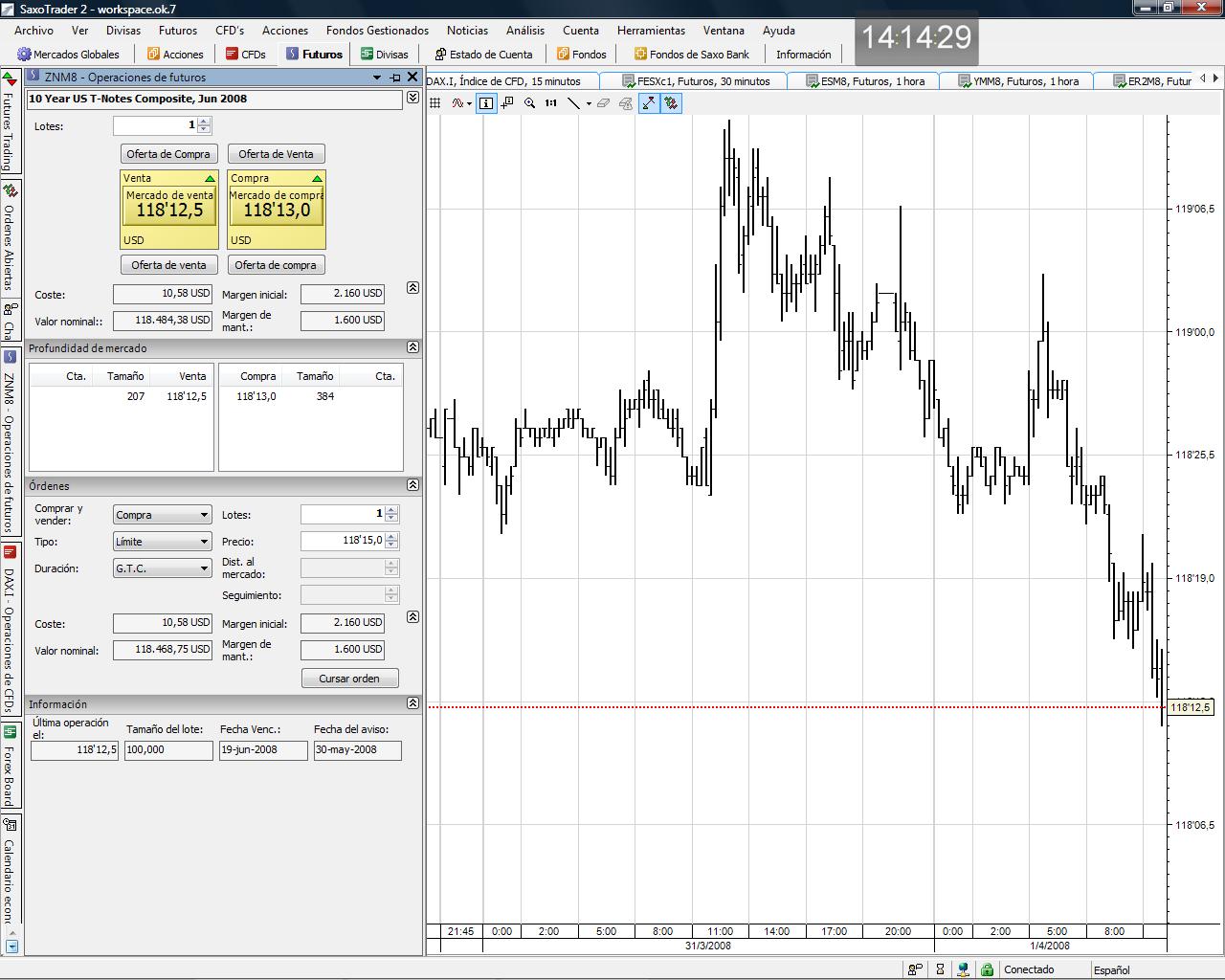Open the Comprar y vender dropdown
Viewport: 1225px width, 980px height.
162,515
